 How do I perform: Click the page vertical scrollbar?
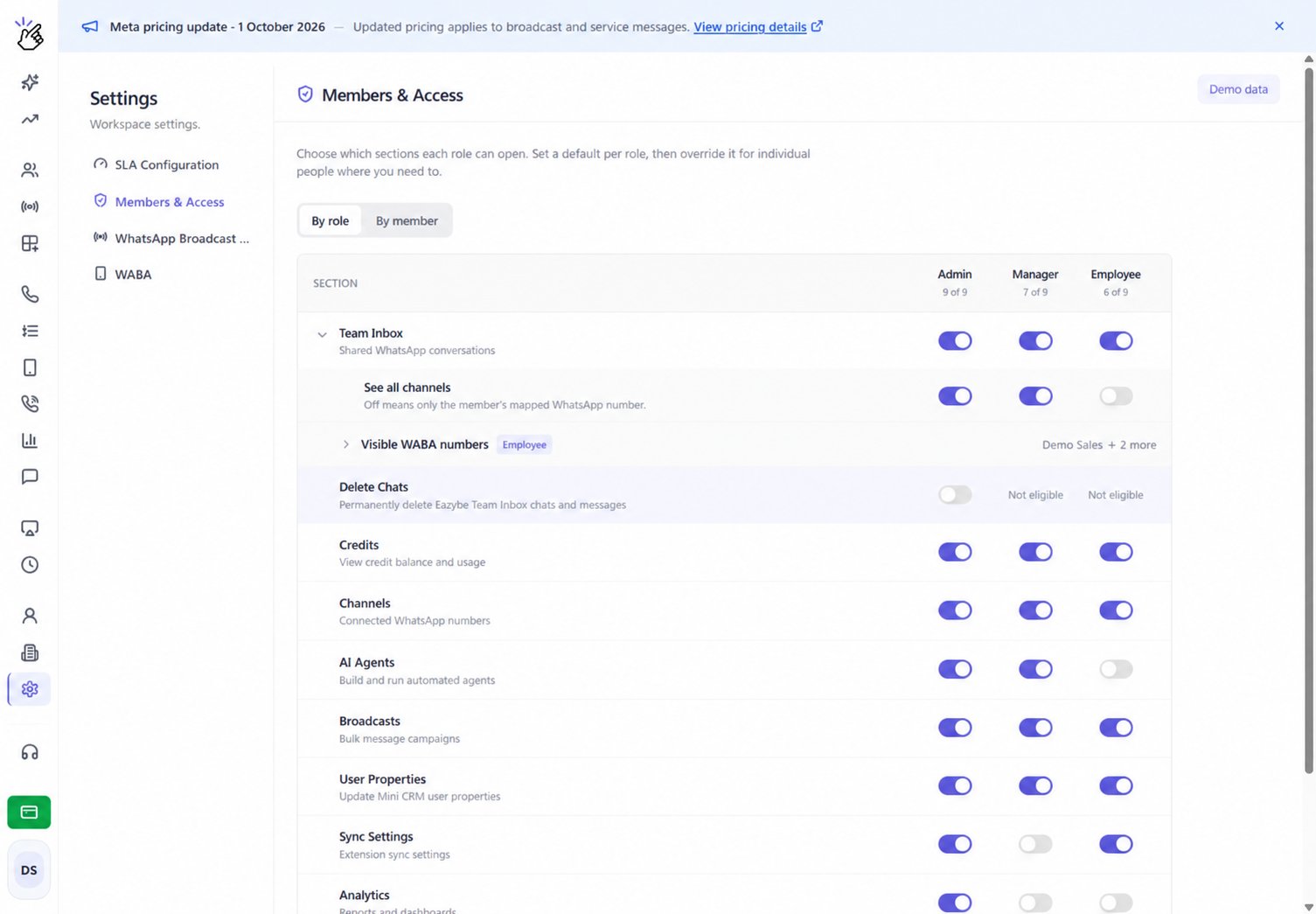[1309, 420]
